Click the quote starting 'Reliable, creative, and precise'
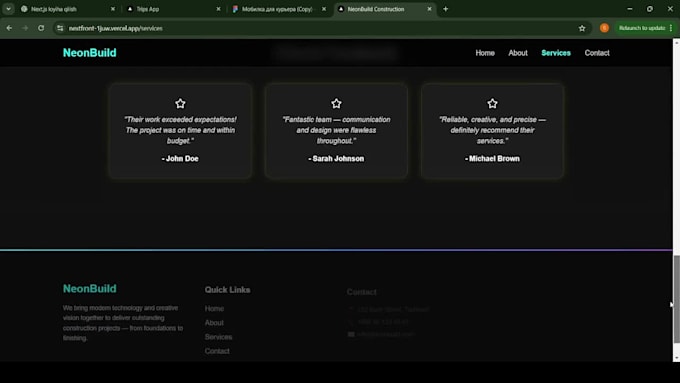680x383 pixels. point(492,130)
